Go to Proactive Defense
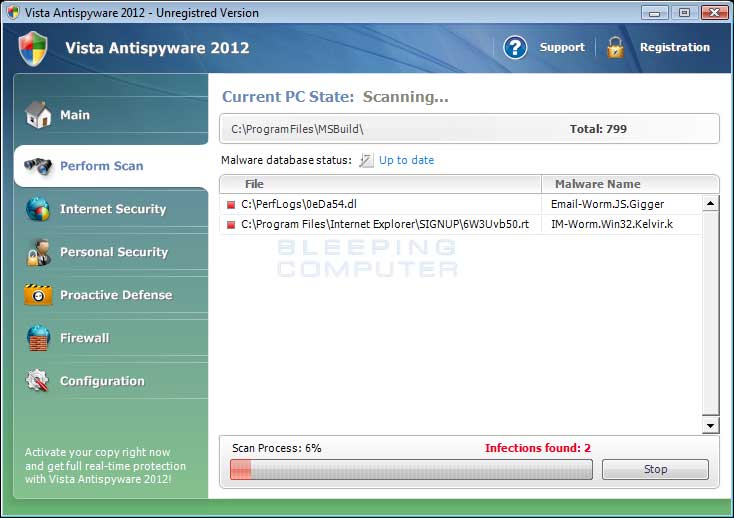The image size is (734, 518). pos(111,295)
